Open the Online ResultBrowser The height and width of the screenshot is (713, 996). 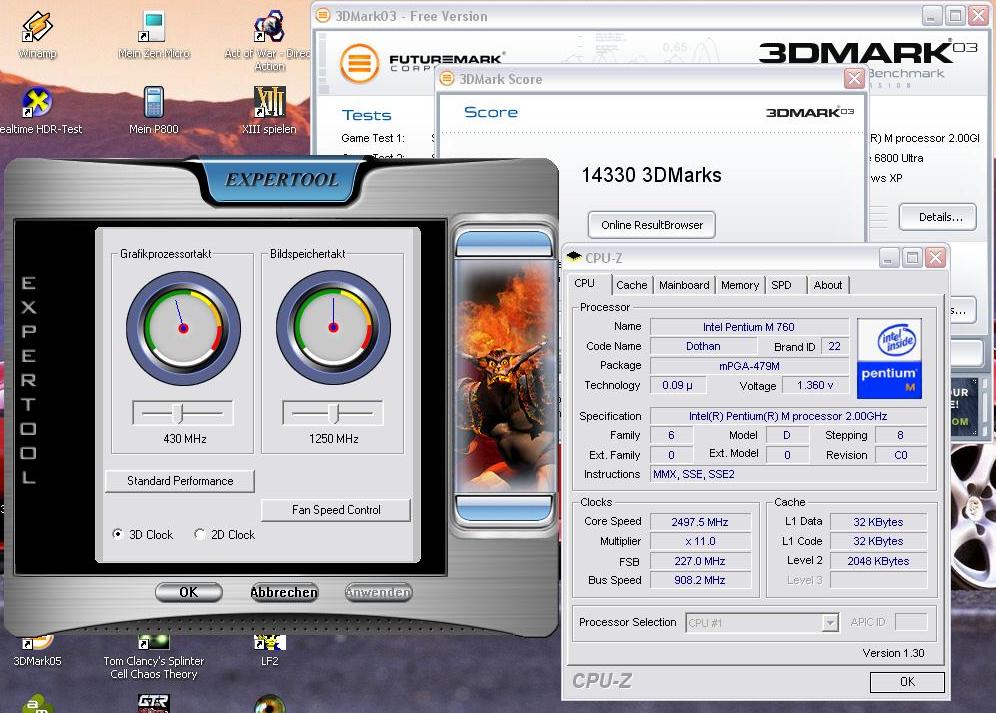[x=652, y=225]
